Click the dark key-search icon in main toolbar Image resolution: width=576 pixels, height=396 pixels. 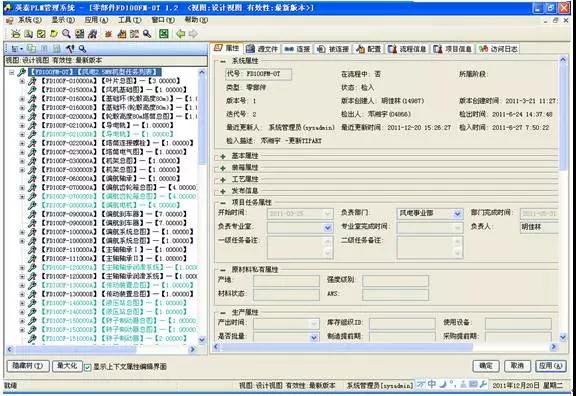tap(147, 34)
